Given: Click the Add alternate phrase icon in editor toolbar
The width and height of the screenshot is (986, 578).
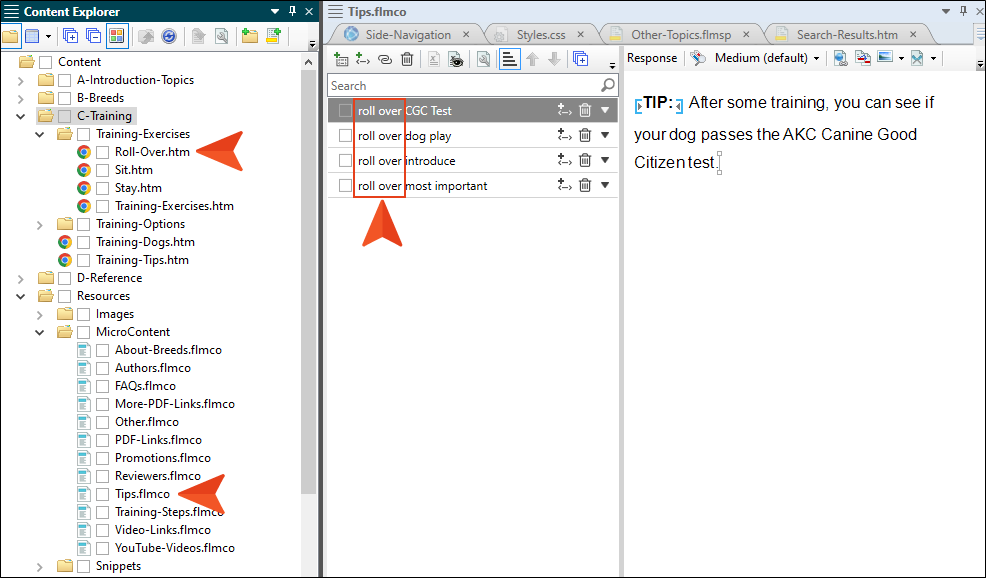Looking at the screenshot, I should point(363,59).
